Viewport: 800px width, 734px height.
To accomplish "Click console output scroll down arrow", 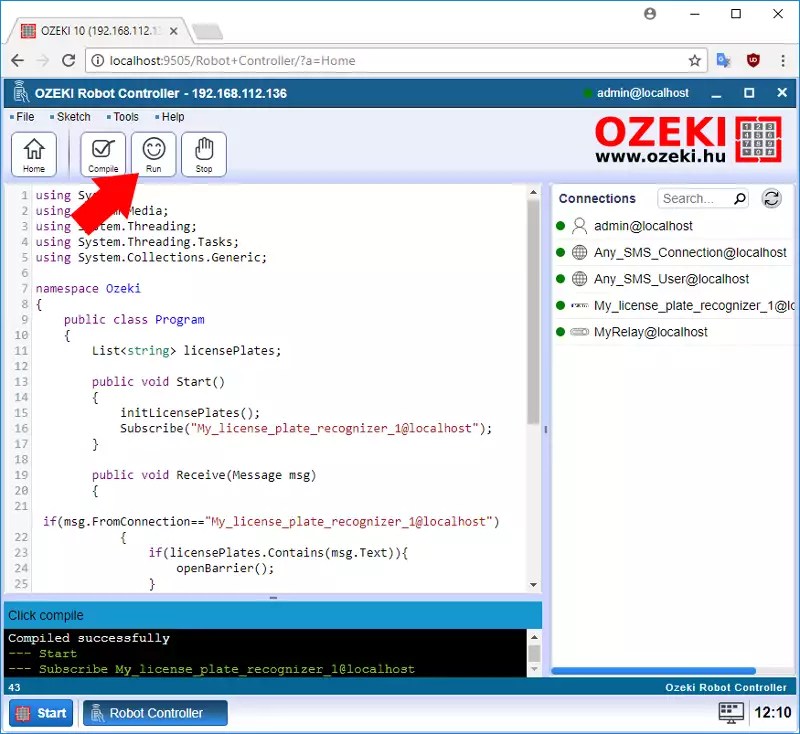I will tap(534, 669).
